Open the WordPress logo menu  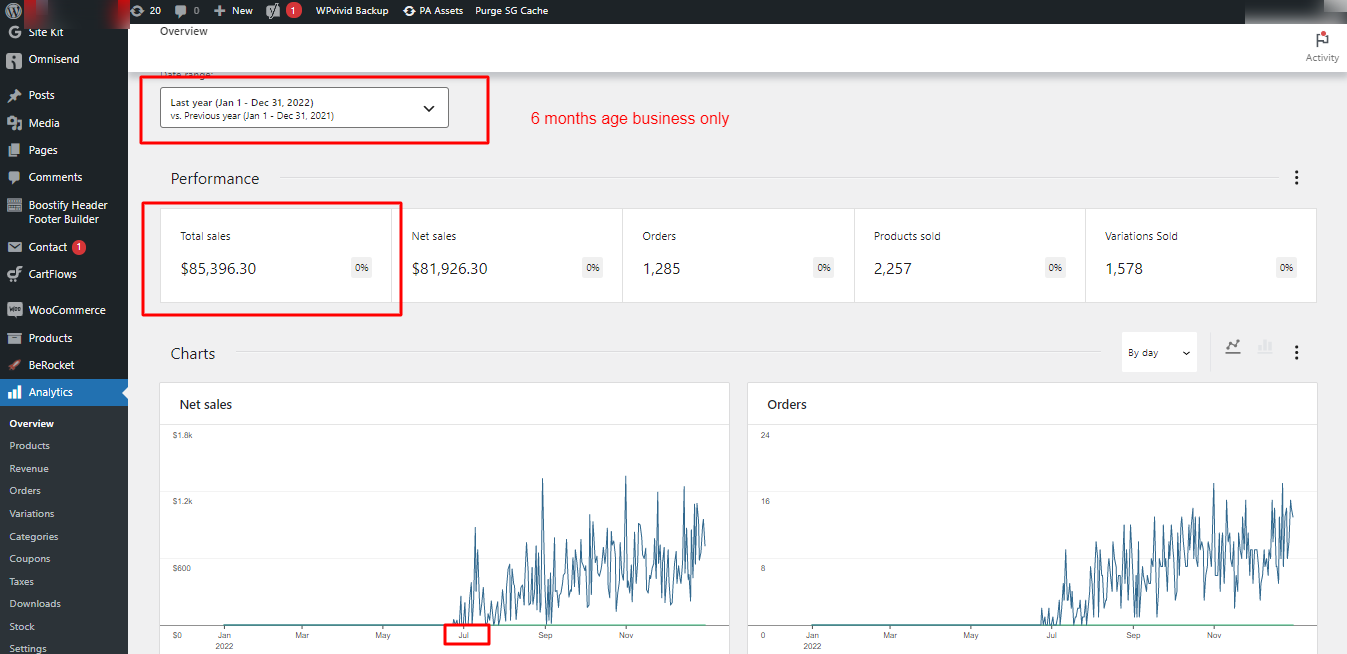pyautogui.click(x=13, y=10)
